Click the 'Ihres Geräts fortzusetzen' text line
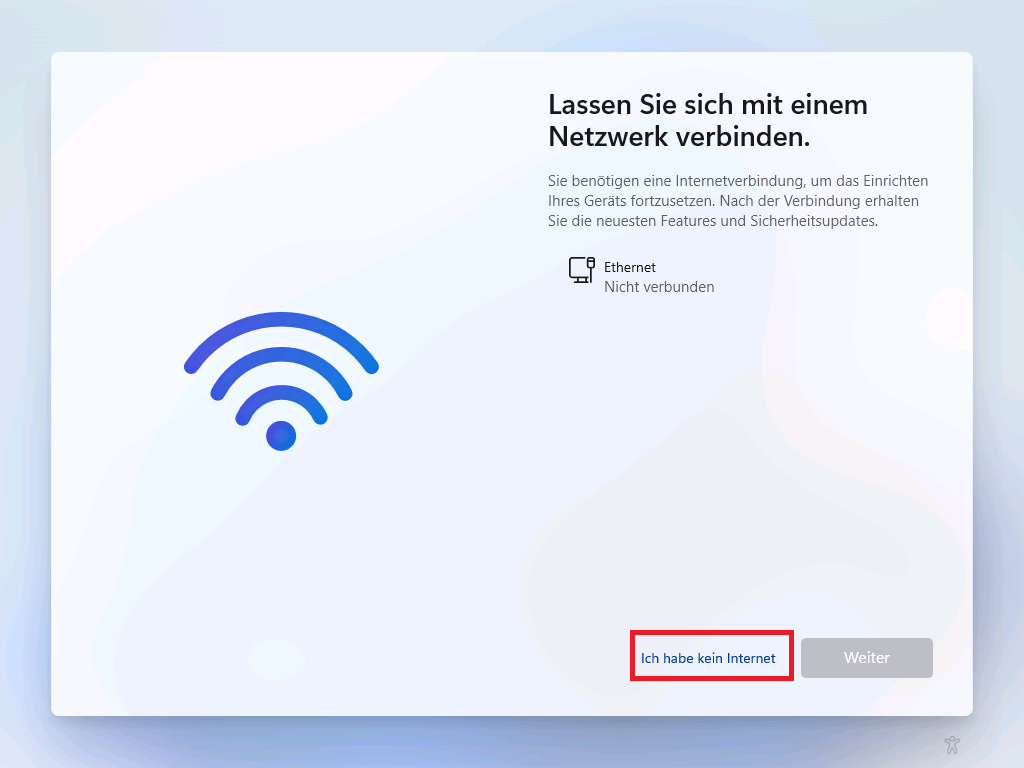The width and height of the screenshot is (1024, 768). (733, 201)
